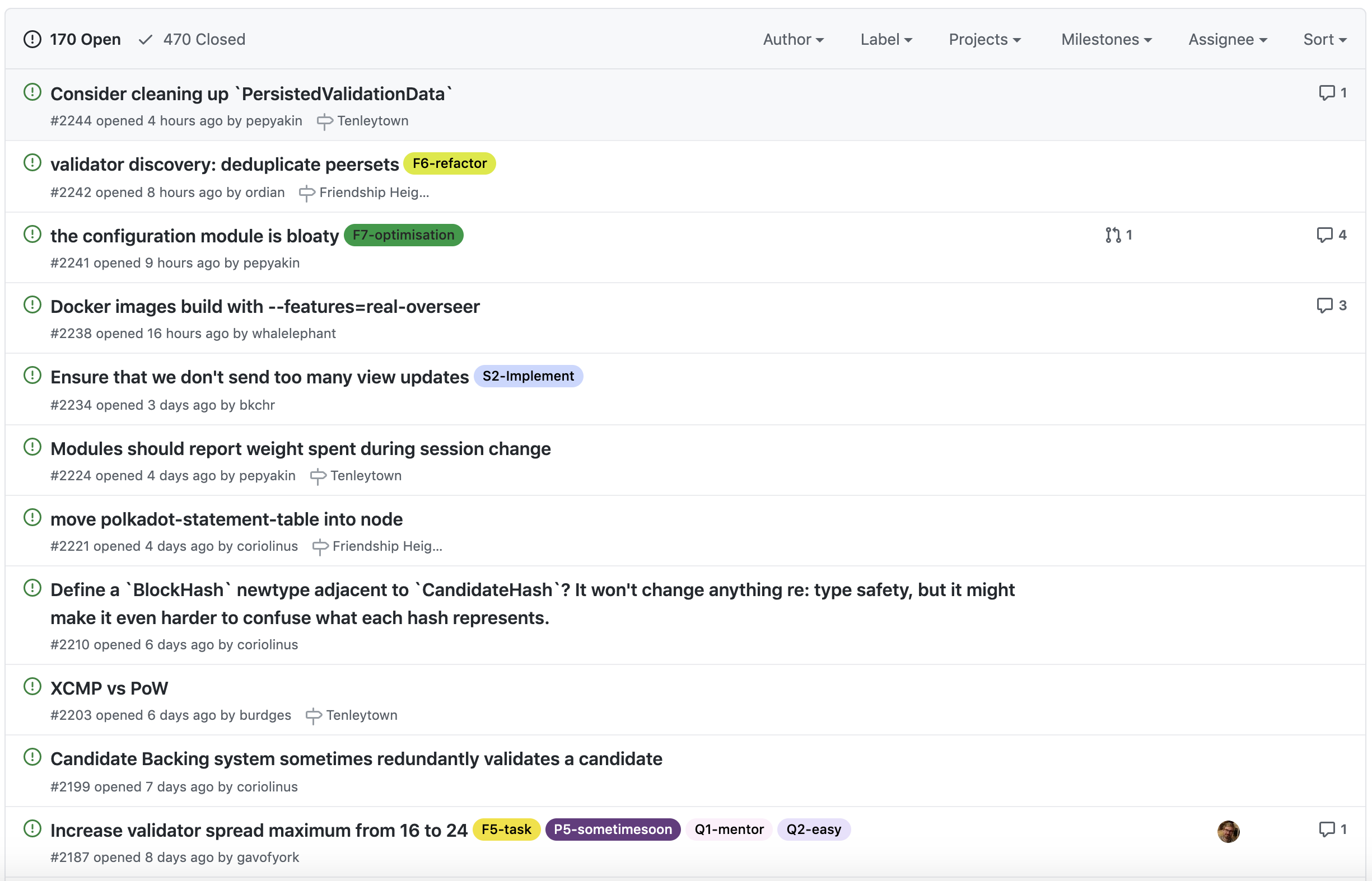The image size is (1372, 881).
Task: Open the Assignee filter menu
Action: pyautogui.click(x=1227, y=40)
